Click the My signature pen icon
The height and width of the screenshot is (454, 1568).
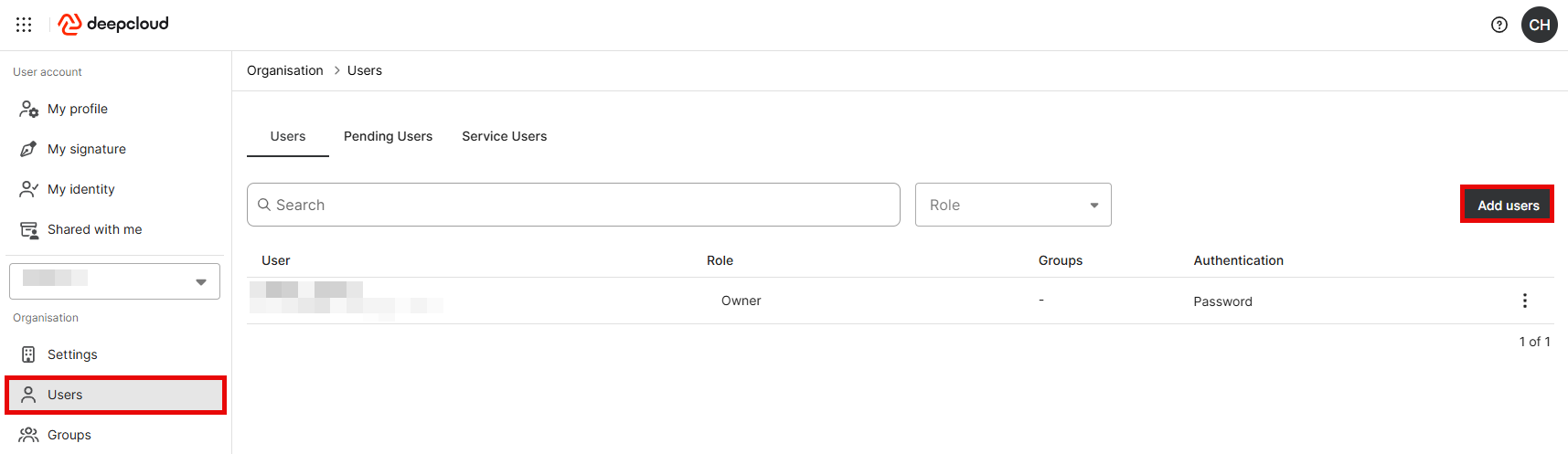(28, 149)
